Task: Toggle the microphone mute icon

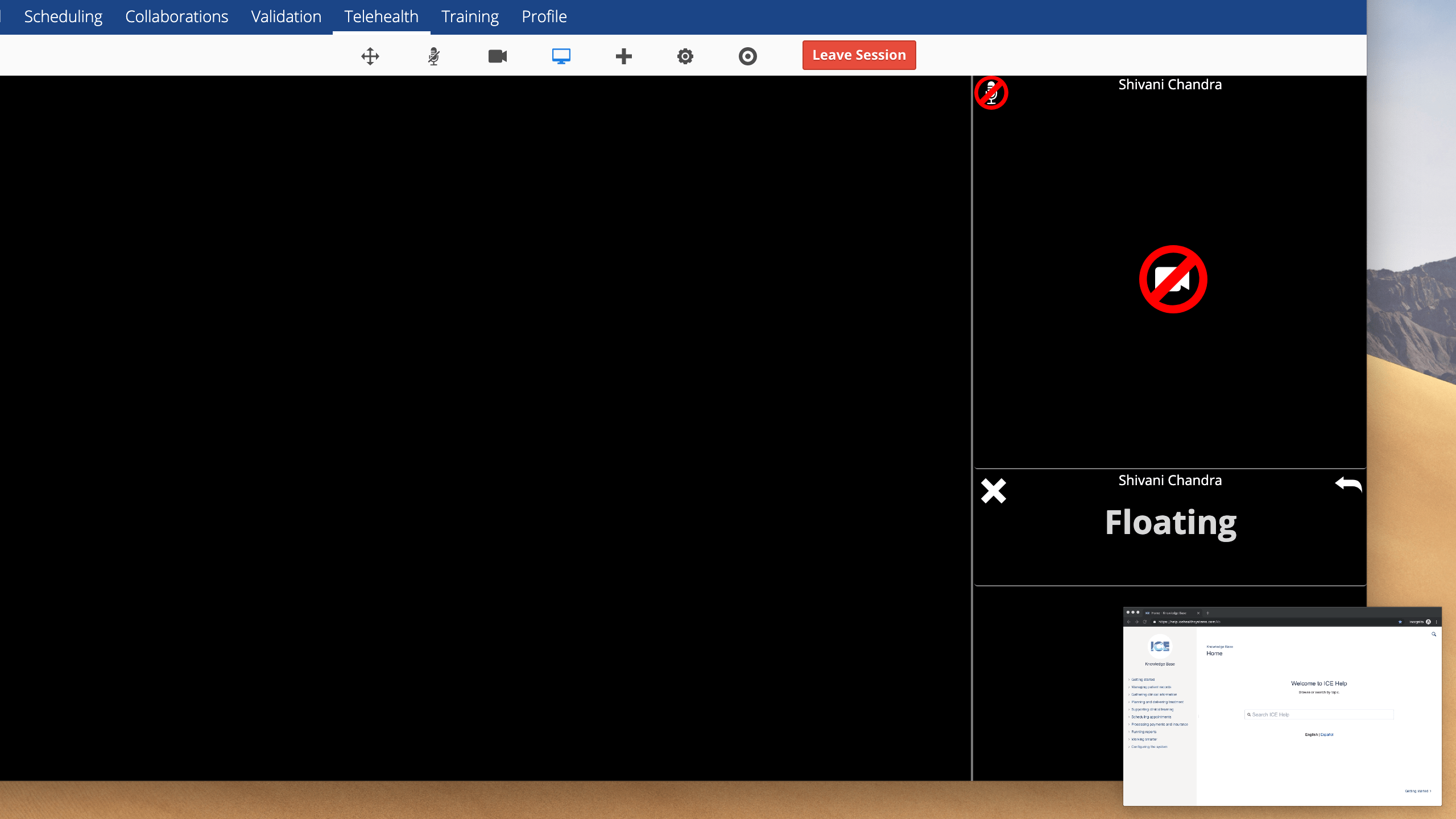Action: tap(434, 56)
